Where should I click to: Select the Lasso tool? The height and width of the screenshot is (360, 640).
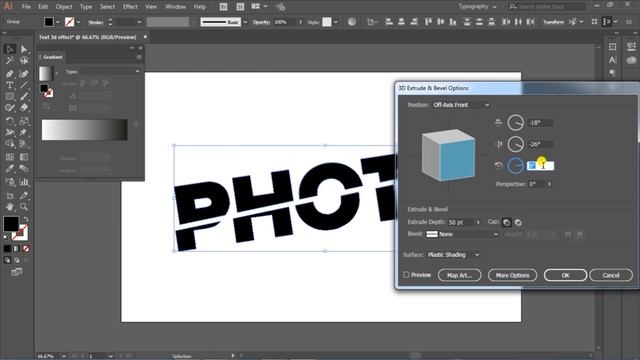[24, 61]
